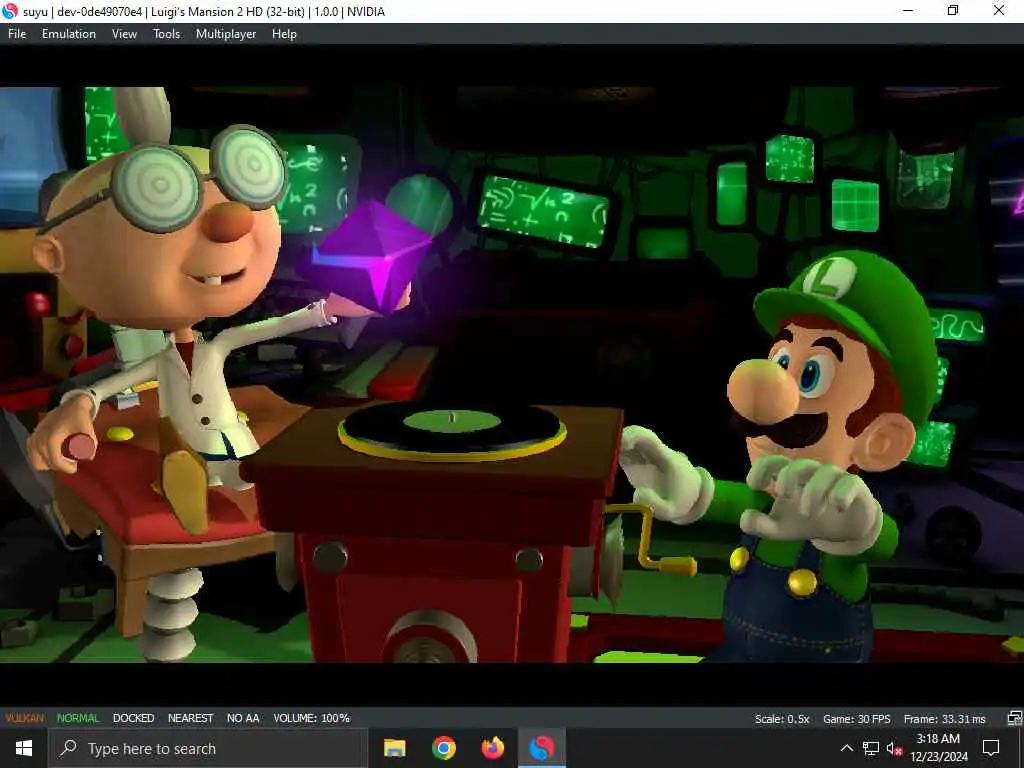Launch Google Chrome from the taskbar

click(x=443, y=748)
